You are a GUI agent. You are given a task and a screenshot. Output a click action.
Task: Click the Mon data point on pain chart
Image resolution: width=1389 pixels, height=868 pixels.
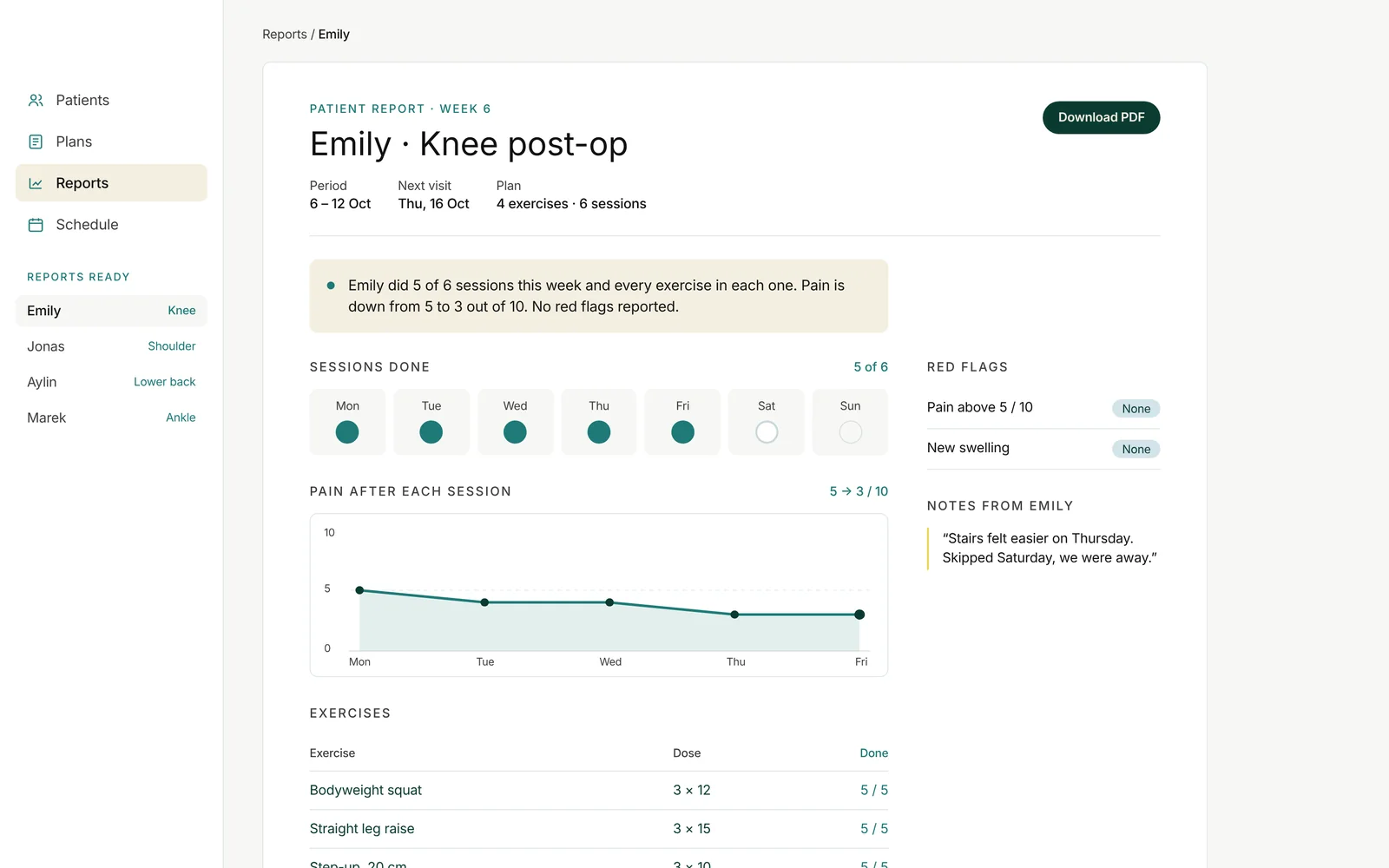[x=359, y=590]
